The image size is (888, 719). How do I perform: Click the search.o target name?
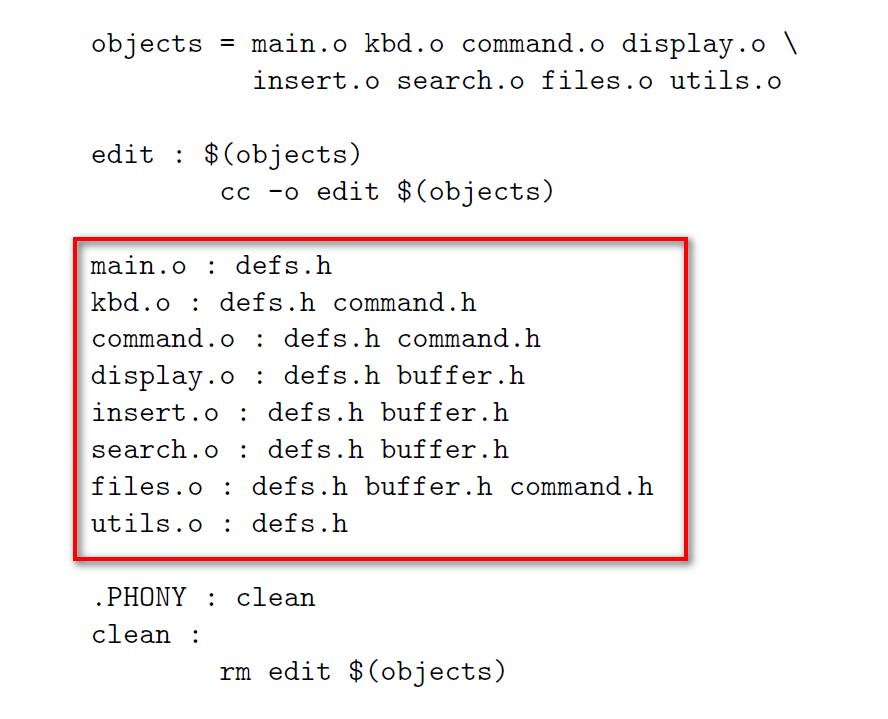click(x=155, y=450)
